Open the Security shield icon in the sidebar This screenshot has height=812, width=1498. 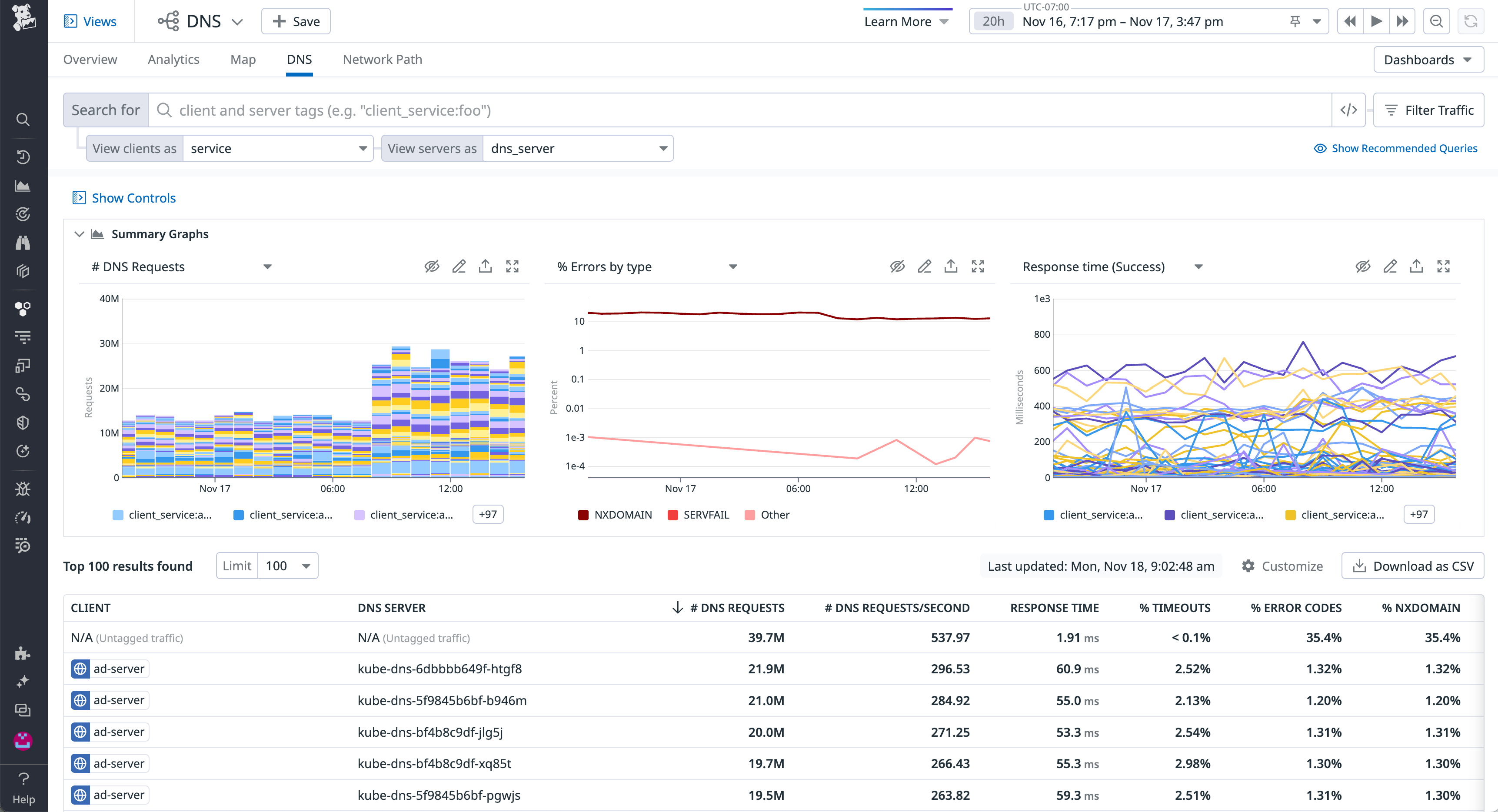[x=23, y=422]
